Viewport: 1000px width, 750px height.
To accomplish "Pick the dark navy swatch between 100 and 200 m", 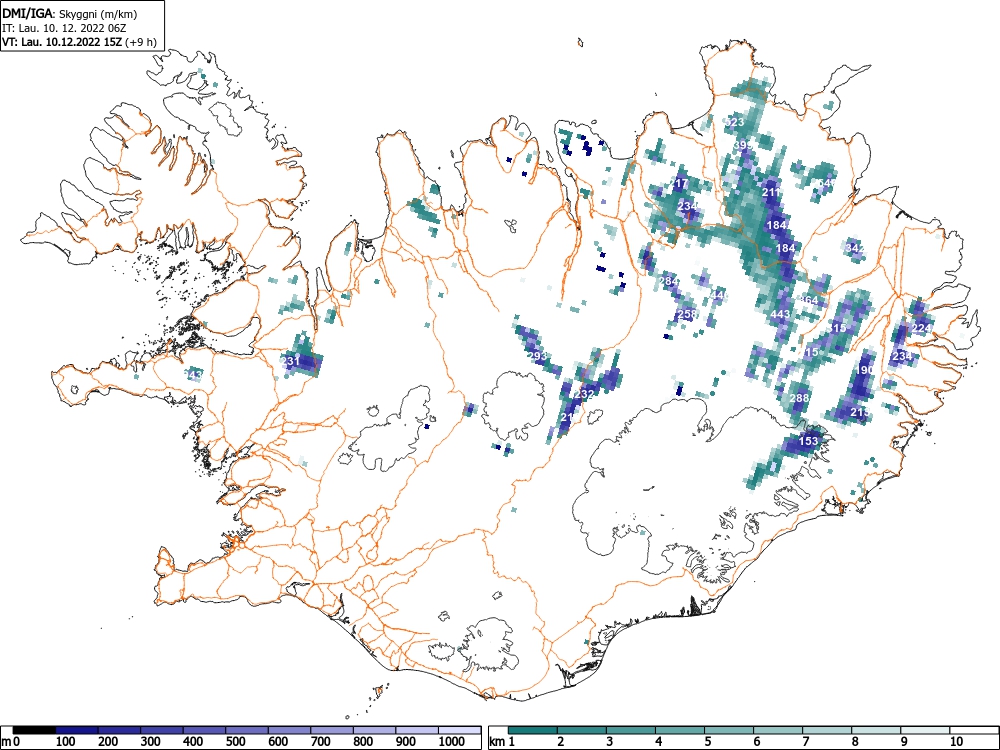I will (x=77, y=730).
